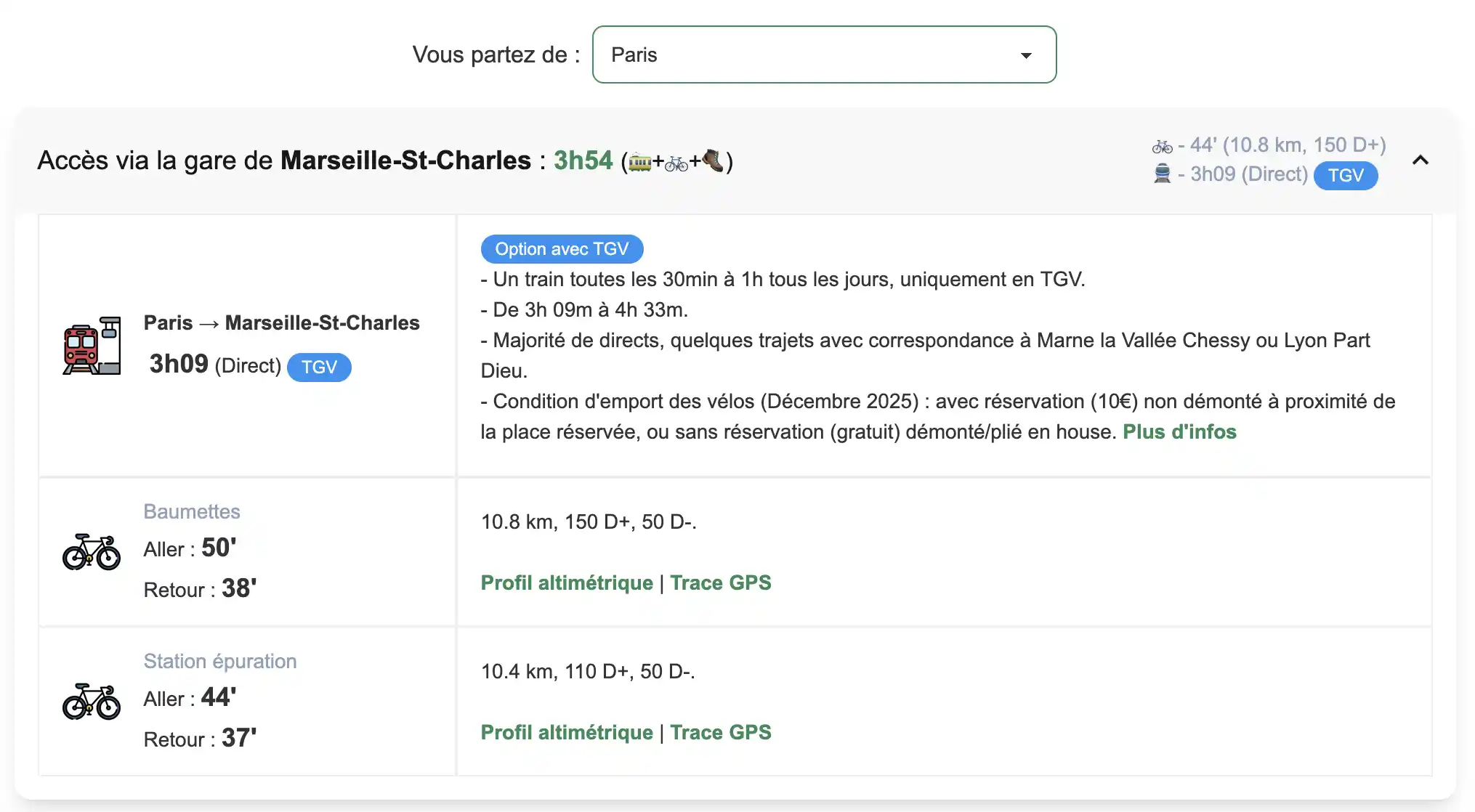The width and height of the screenshot is (1475, 812).
Task: Click the hiking boot emoji in header
Action: [x=713, y=161]
